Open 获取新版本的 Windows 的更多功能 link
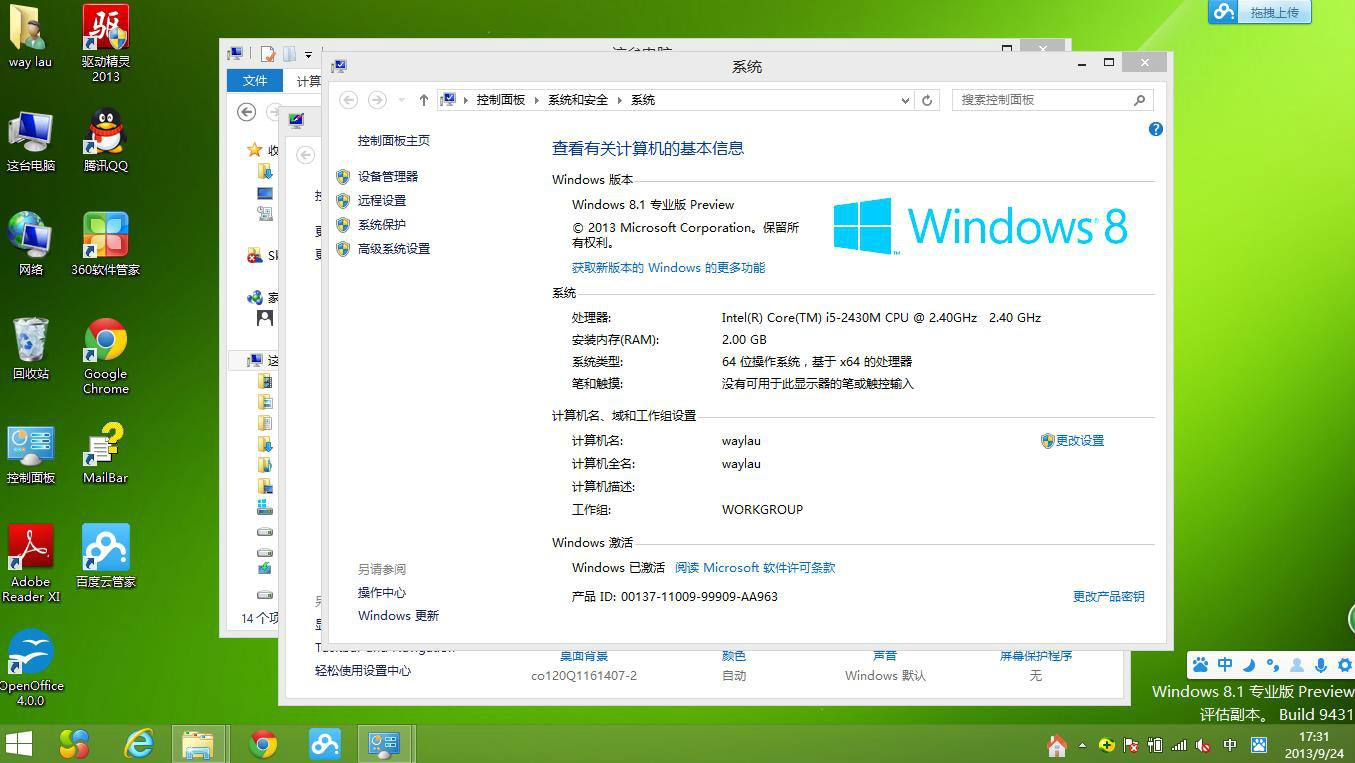This screenshot has width=1355, height=763. (x=667, y=267)
